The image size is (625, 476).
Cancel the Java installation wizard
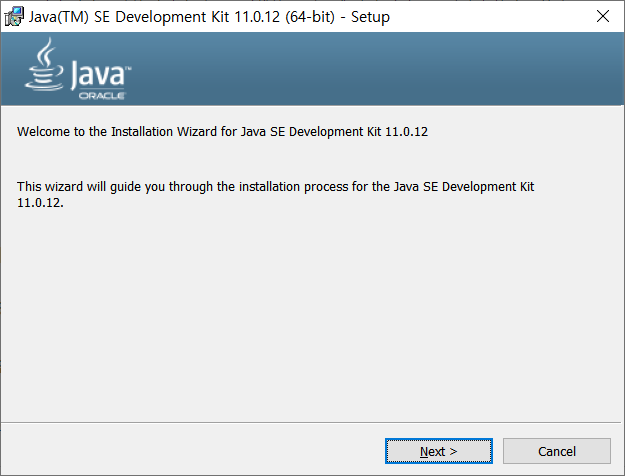click(x=556, y=451)
